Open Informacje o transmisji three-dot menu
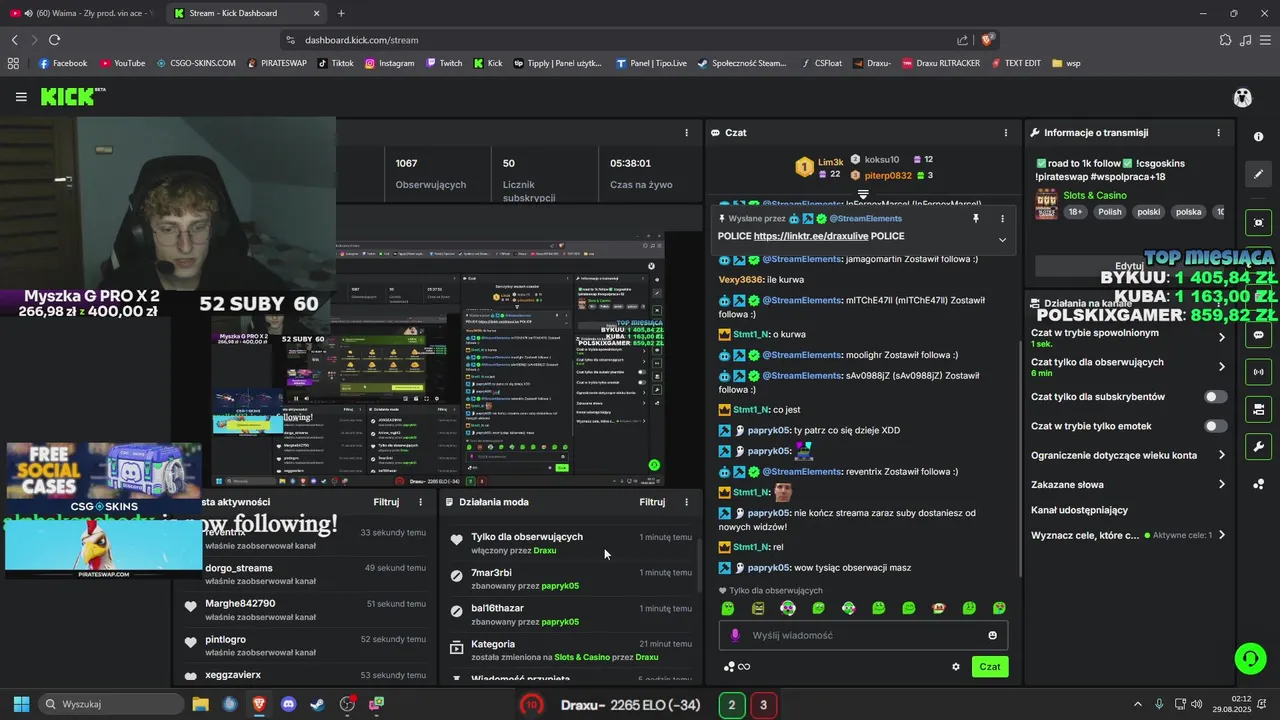1280x720 pixels. pos(1218,132)
